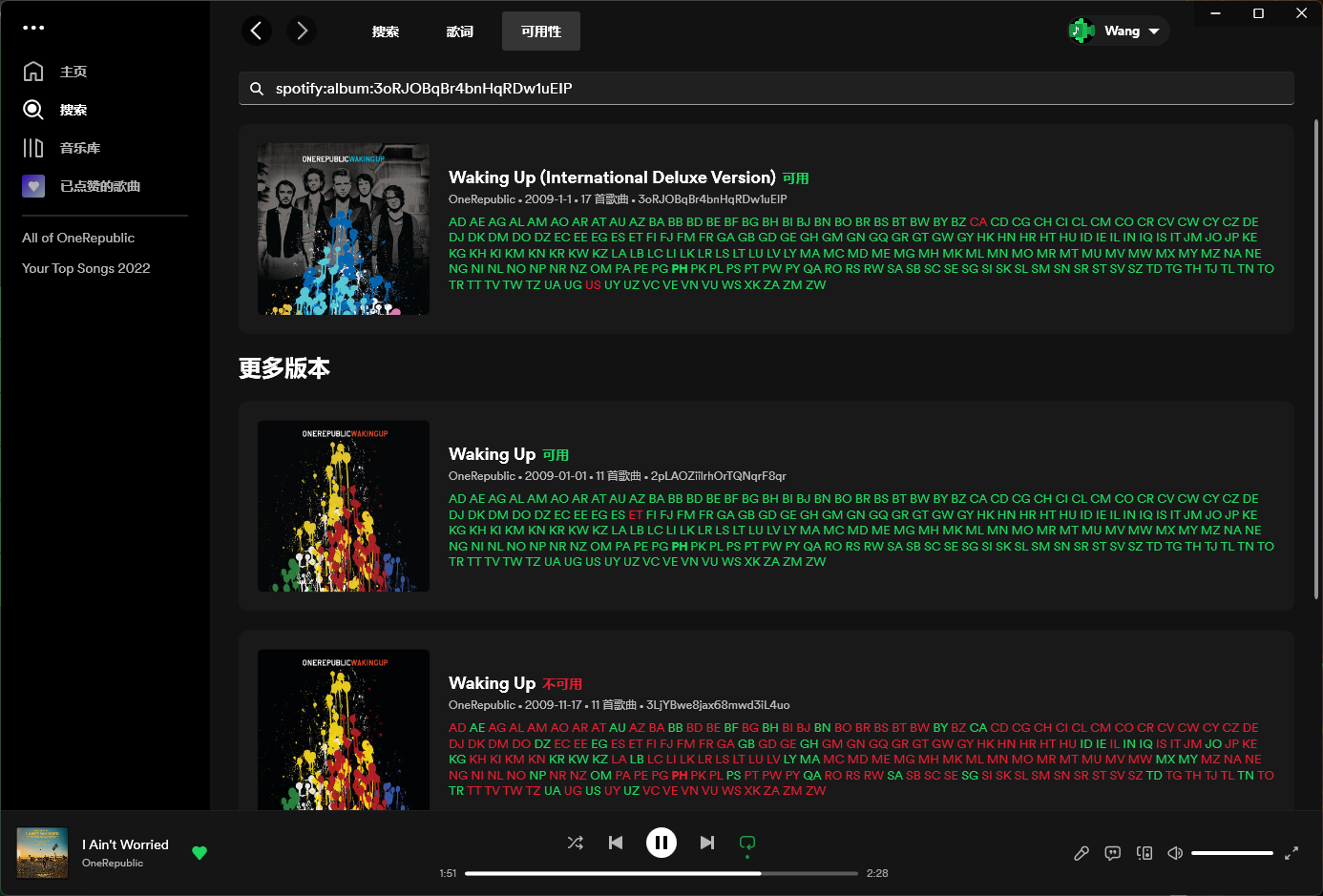The image size is (1323, 896).
Task: Click the now playing album art thumbnail
Action: pos(43,853)
